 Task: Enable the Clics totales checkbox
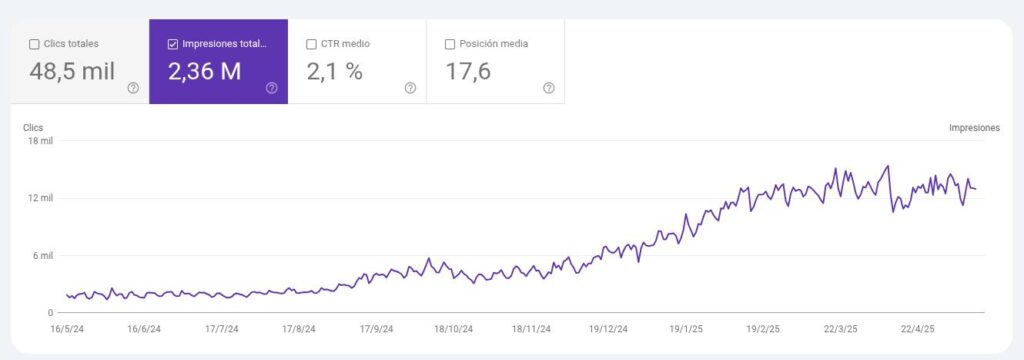coord(34,44)
